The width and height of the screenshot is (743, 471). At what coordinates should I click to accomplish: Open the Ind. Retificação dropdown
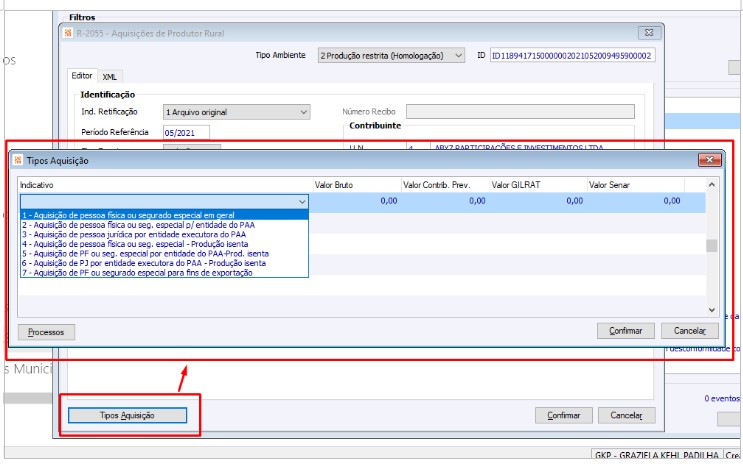[x=236, y=112]
